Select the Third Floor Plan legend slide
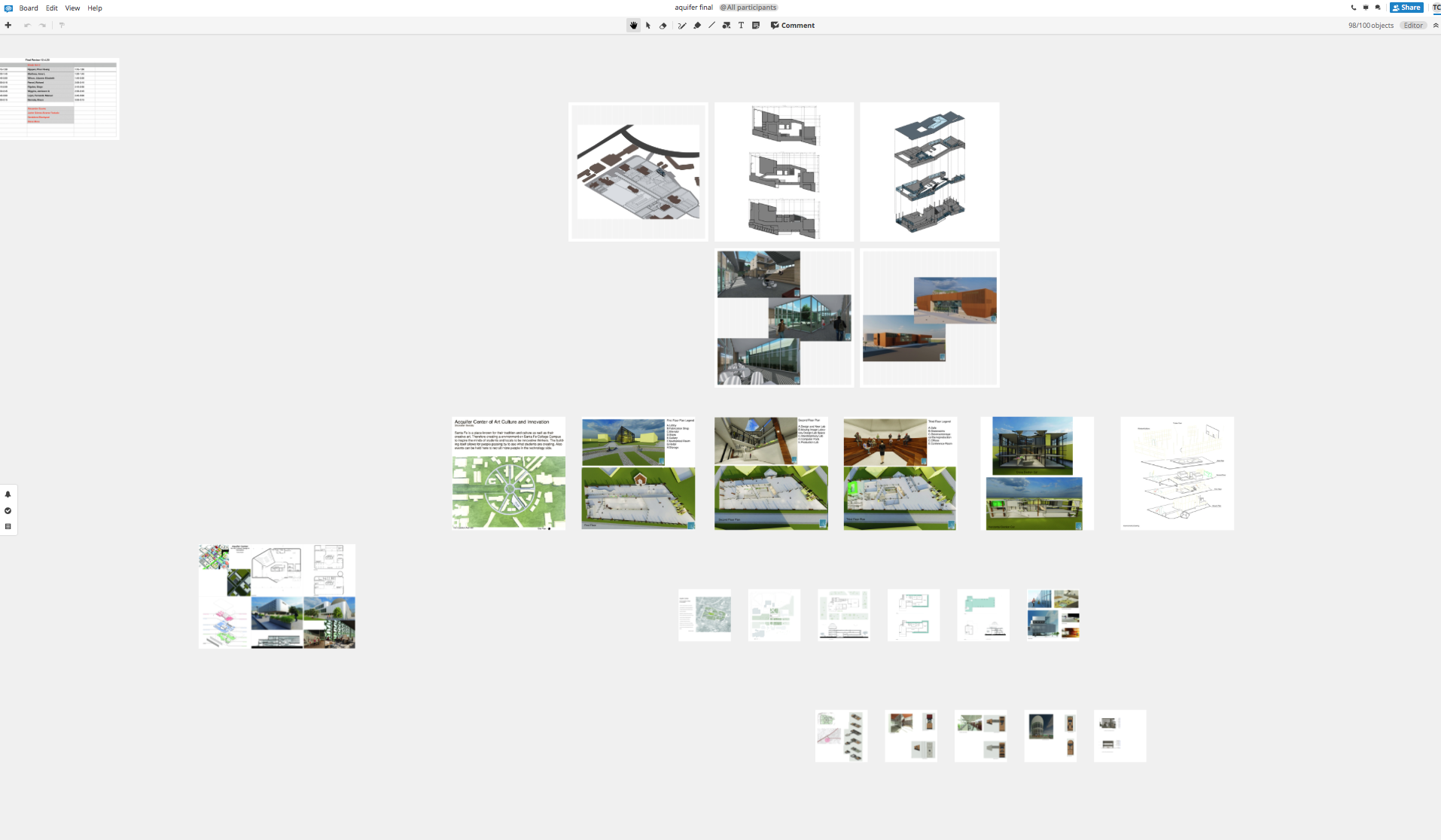Screen dimensions: 1441x840 (x=900, y=473)
